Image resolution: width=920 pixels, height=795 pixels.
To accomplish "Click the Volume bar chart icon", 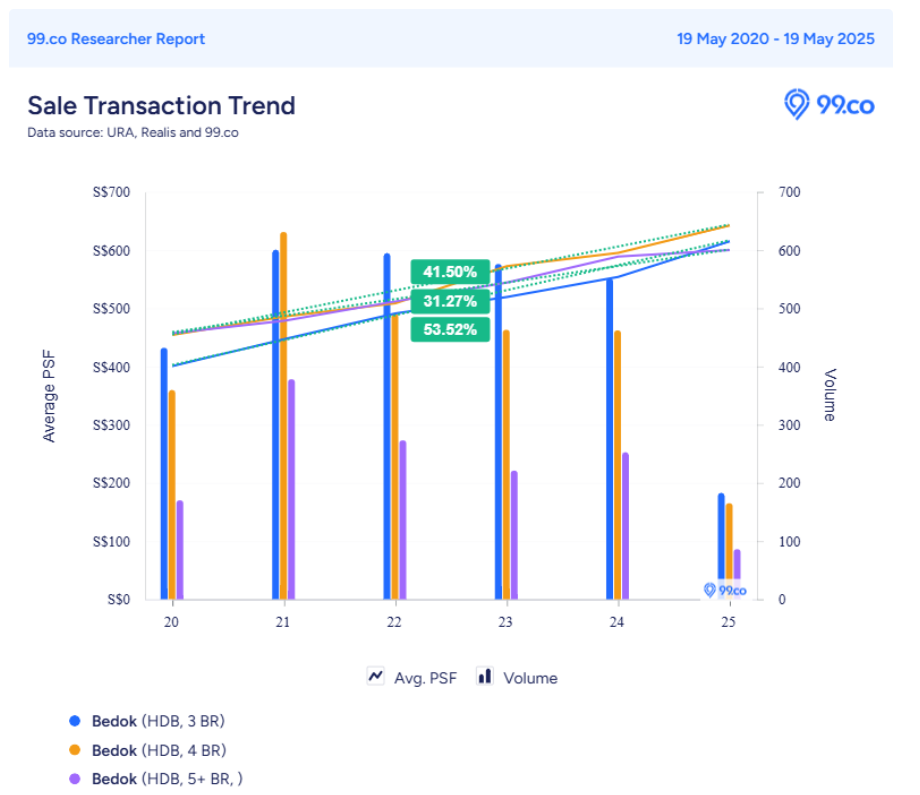I will (485, 677).
